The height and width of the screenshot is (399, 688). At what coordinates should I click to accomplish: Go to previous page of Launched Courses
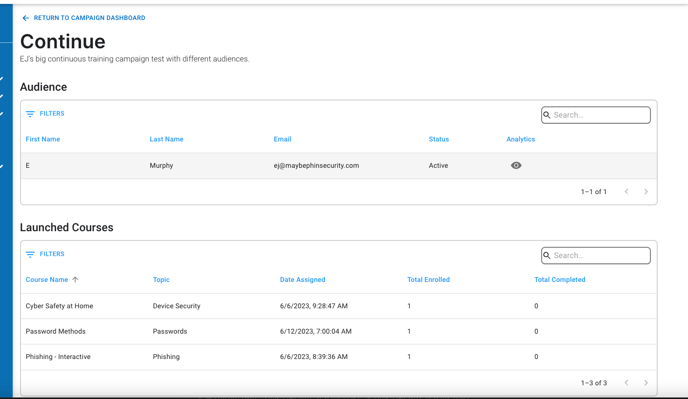coord(627,383)
